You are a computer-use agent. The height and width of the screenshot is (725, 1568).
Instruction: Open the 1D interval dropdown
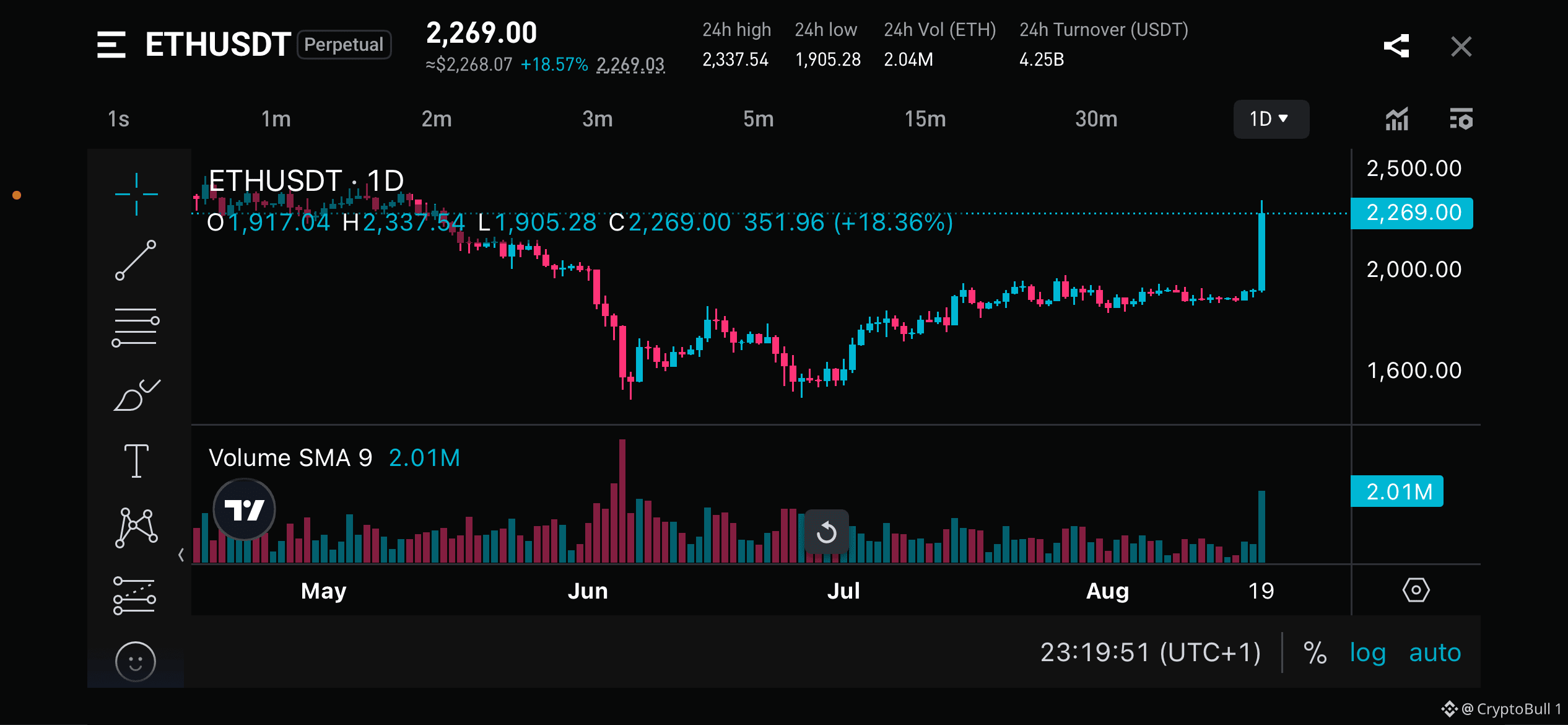point(1271,119)
